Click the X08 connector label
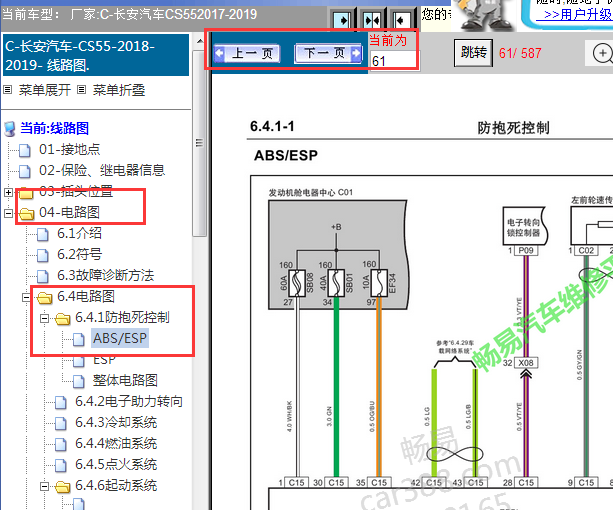This screenshot has width=613, height=510. point(526,363)
